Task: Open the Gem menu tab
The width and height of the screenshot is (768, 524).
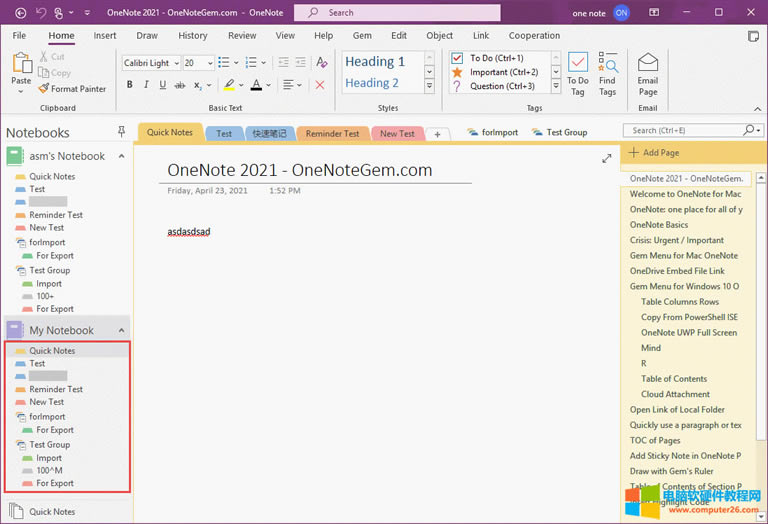Action: [362, 36]
